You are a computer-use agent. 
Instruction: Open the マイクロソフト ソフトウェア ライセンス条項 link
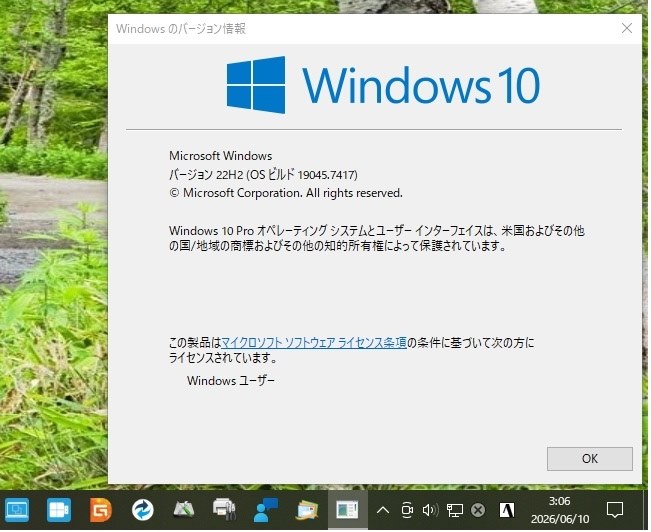click(315, 344)
